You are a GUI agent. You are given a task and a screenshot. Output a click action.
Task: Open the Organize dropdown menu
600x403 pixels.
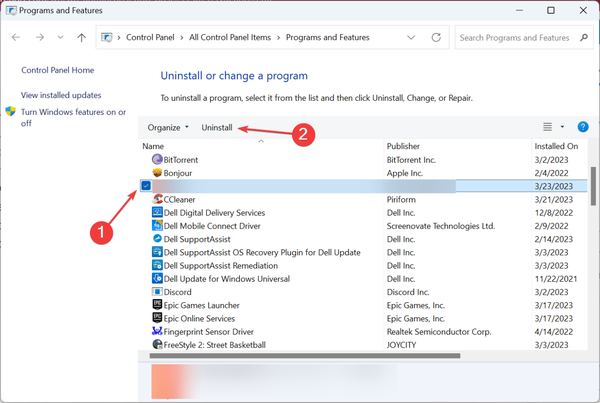[x=167, y=128]
